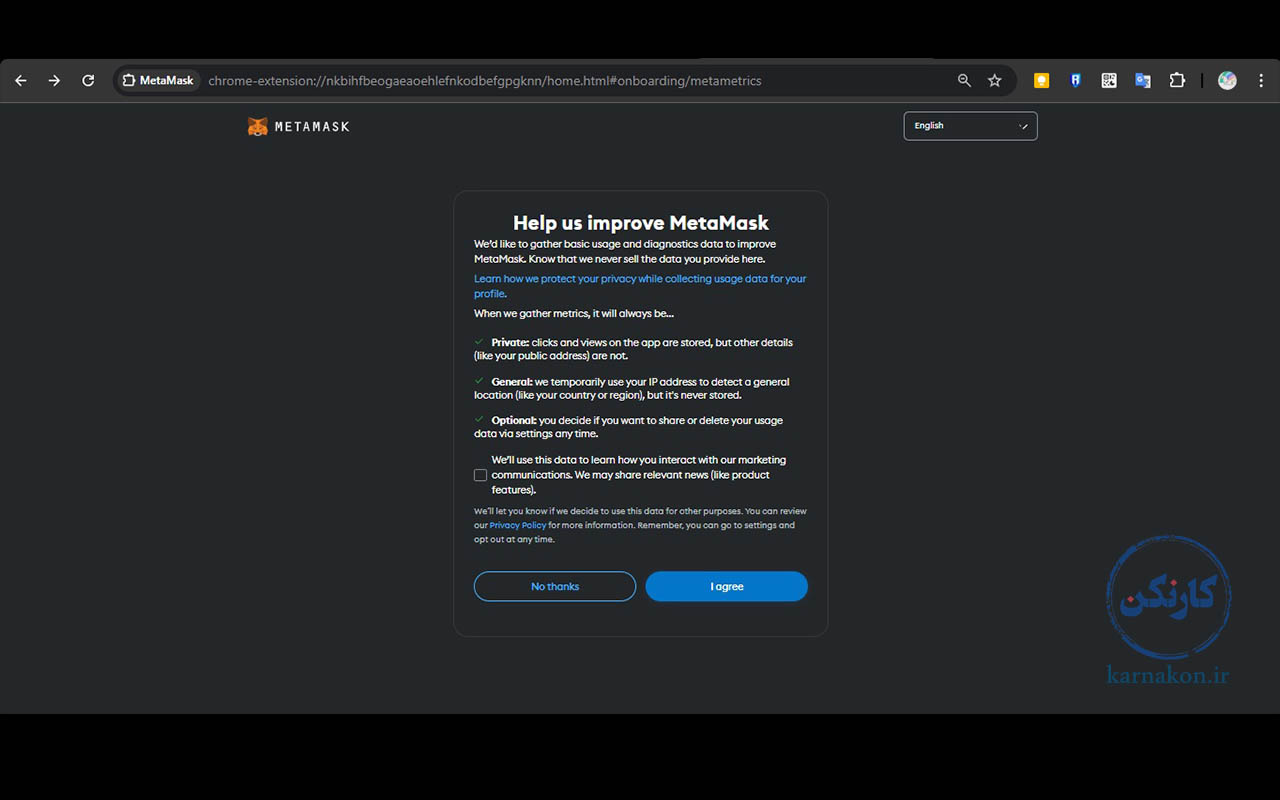1280x800 pixels.
Task: Reload the MetaMask page
Action: click(x=88, y=81)
